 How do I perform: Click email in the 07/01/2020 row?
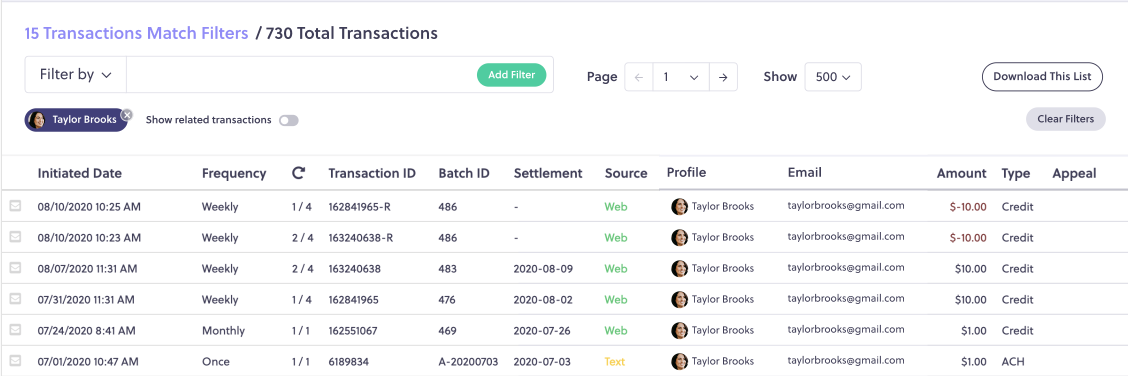tap(846, 360)
